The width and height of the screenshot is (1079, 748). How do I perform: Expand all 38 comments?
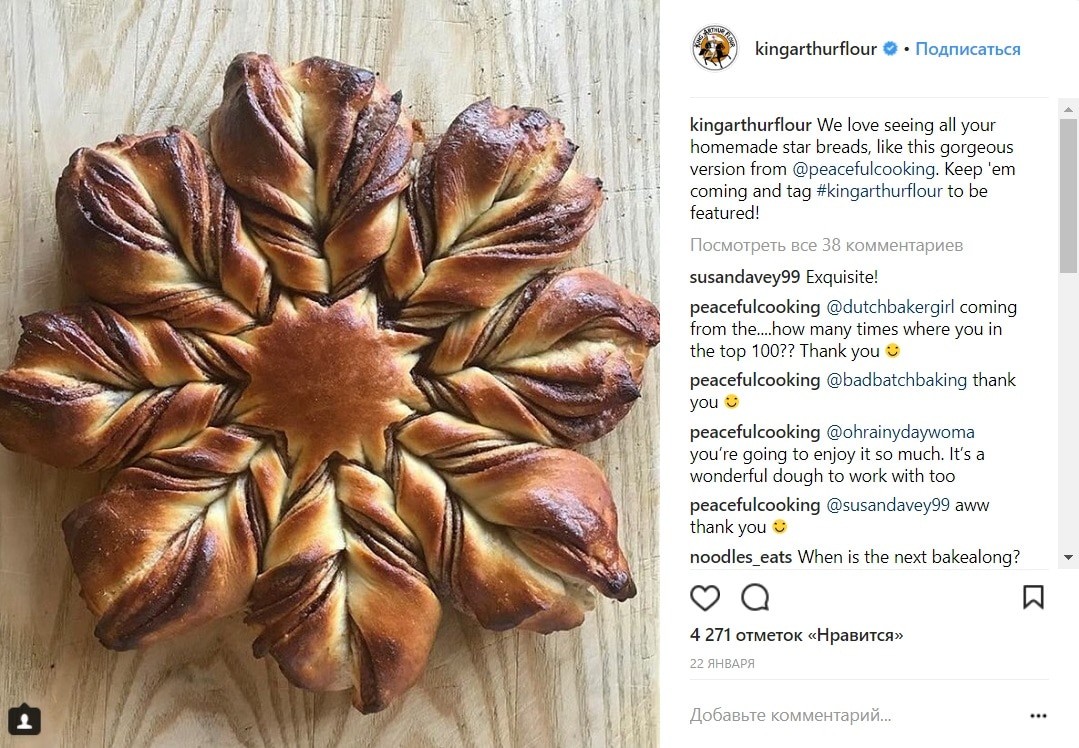(826, 245)
